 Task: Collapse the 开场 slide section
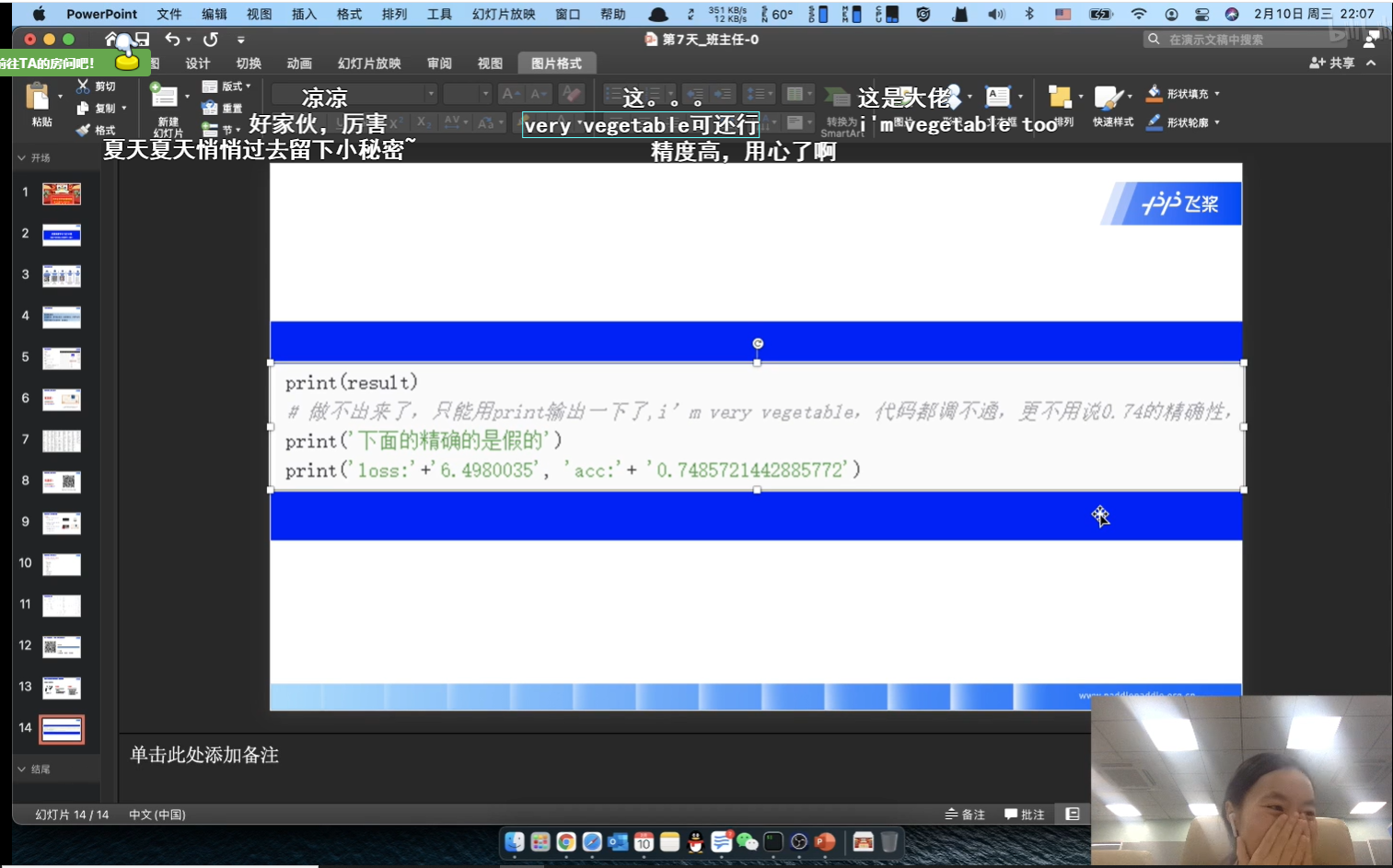[20, 156]
